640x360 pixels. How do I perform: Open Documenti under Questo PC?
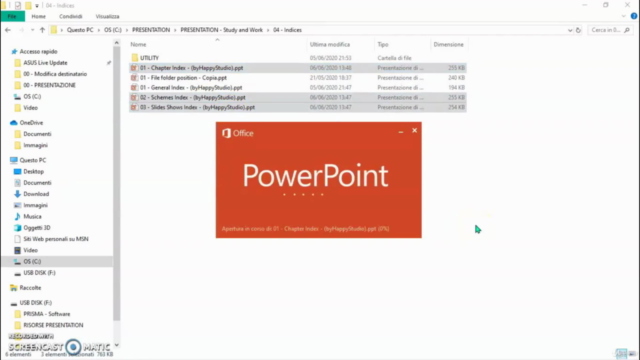(x=37, y=183)
